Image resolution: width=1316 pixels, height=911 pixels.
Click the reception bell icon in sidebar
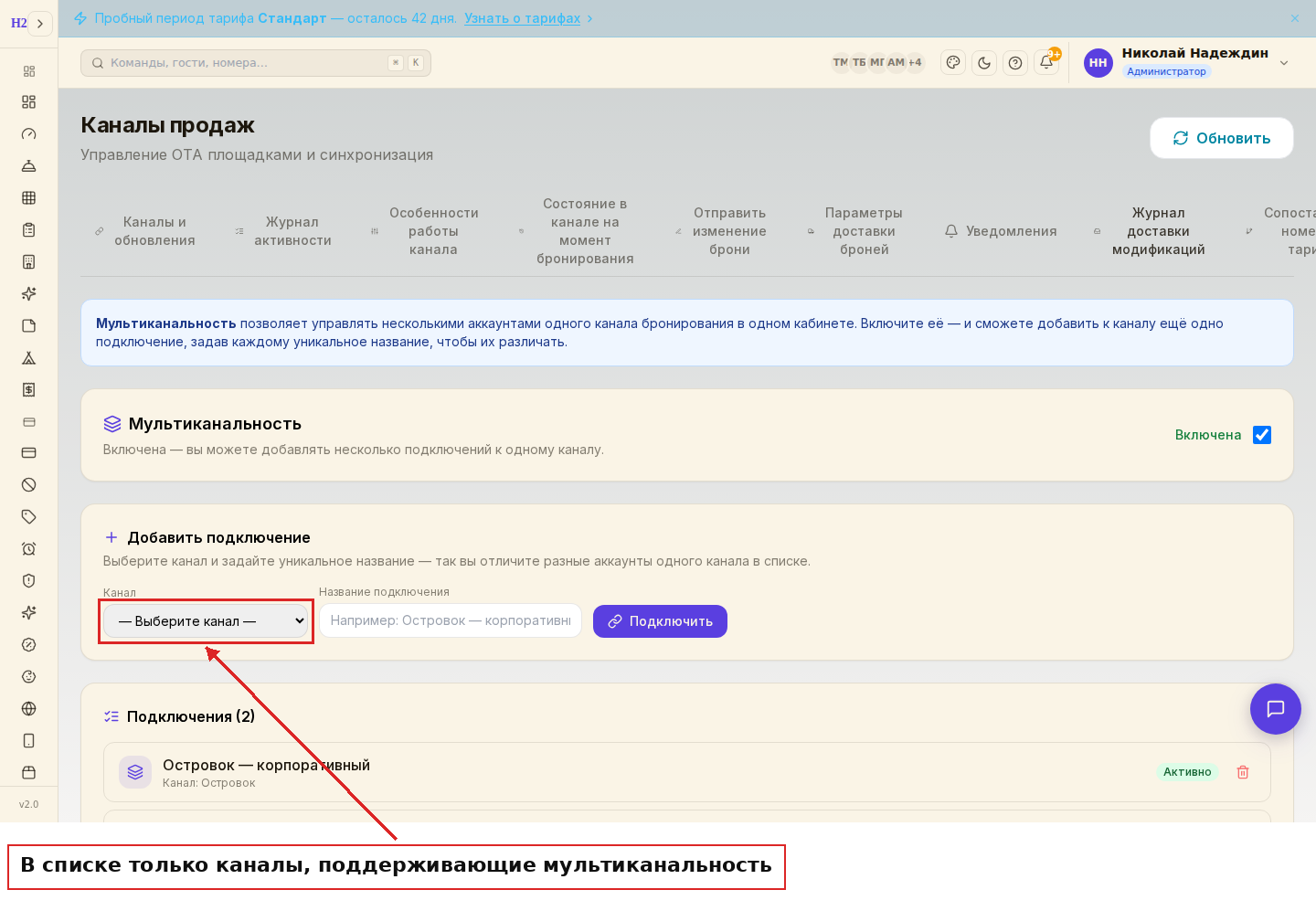(28, 166)
